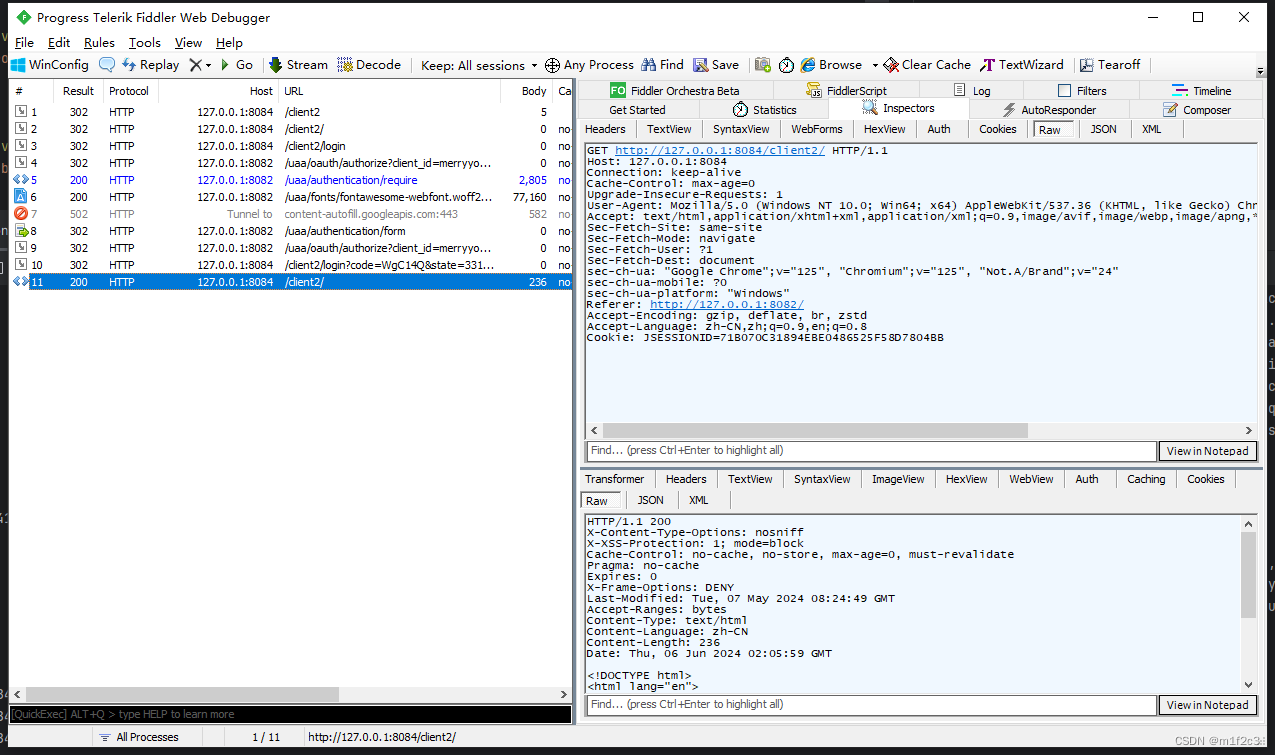Open the File menu
The image size is (1275, 755).
(25, 43)
